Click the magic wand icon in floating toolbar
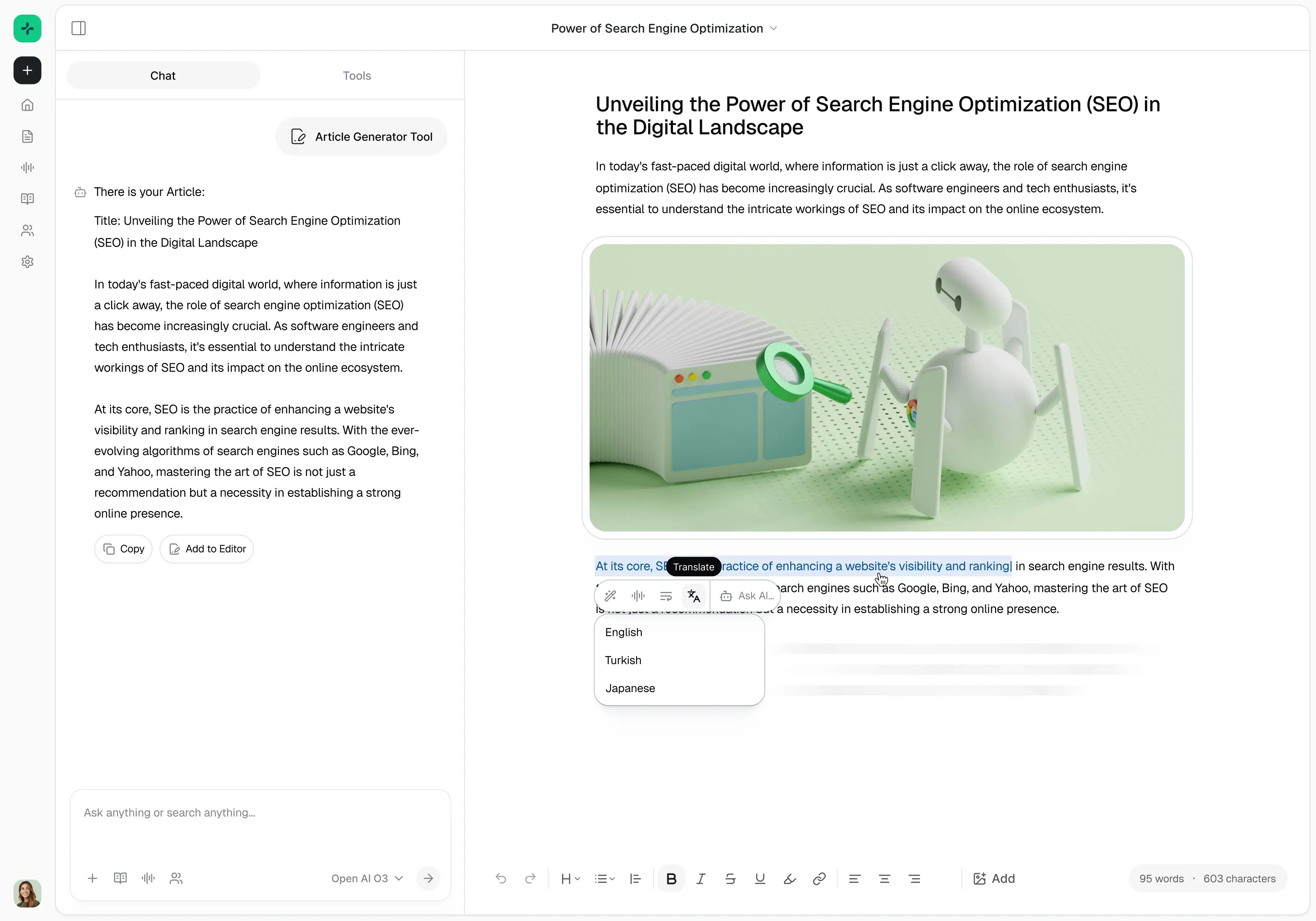1316x921 pixels. coord(610,596)
